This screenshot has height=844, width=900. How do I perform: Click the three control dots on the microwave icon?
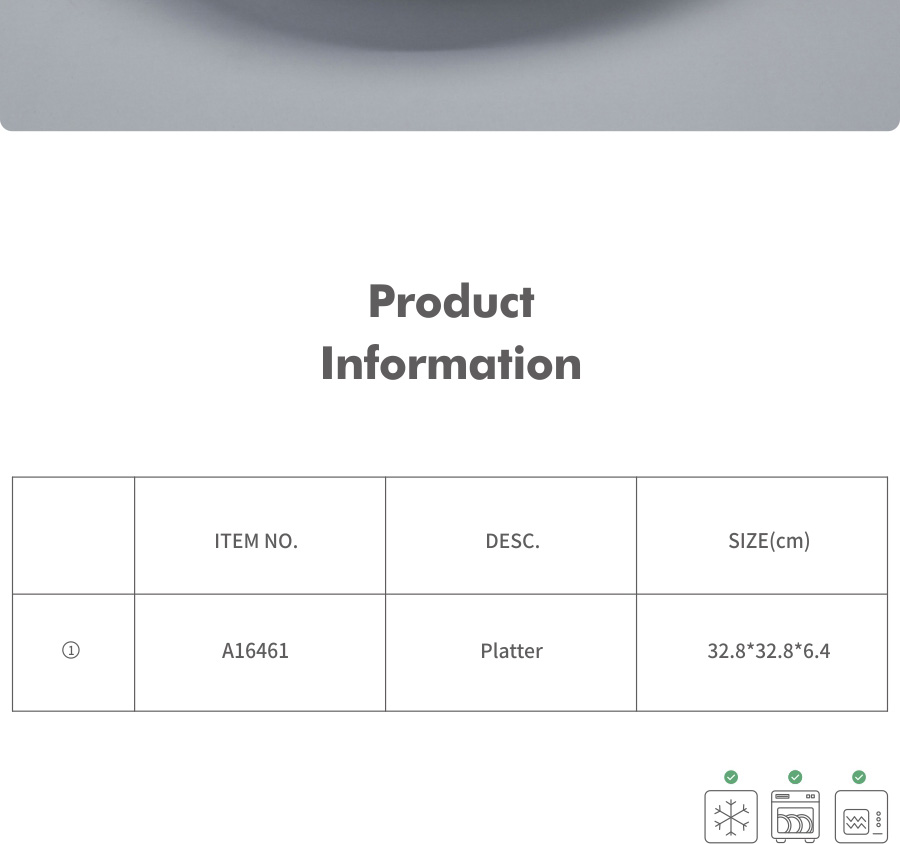[x=877, y=822]
